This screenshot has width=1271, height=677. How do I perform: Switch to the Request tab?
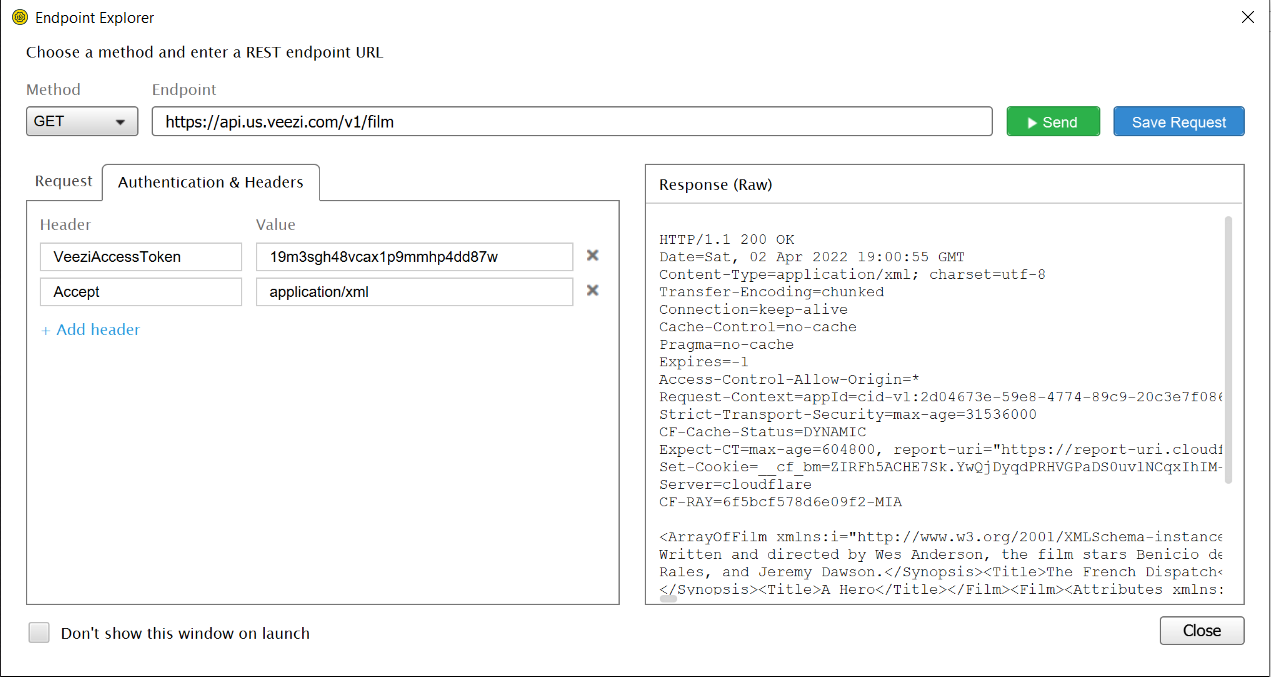coord(63,181)
